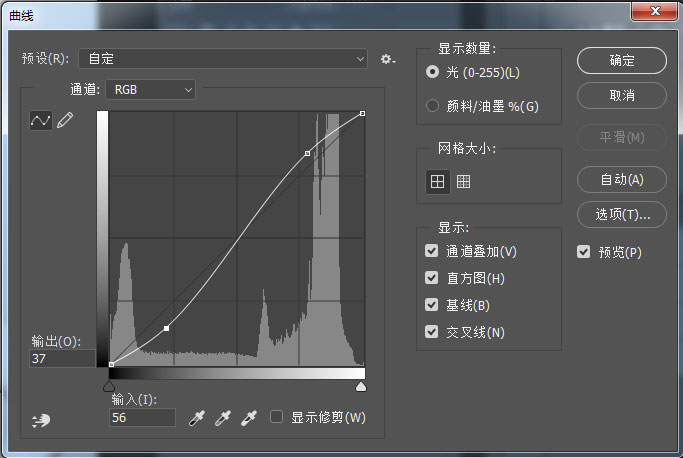Enable the 显示修剪(W) show clipping checkbox

[276, 417]
